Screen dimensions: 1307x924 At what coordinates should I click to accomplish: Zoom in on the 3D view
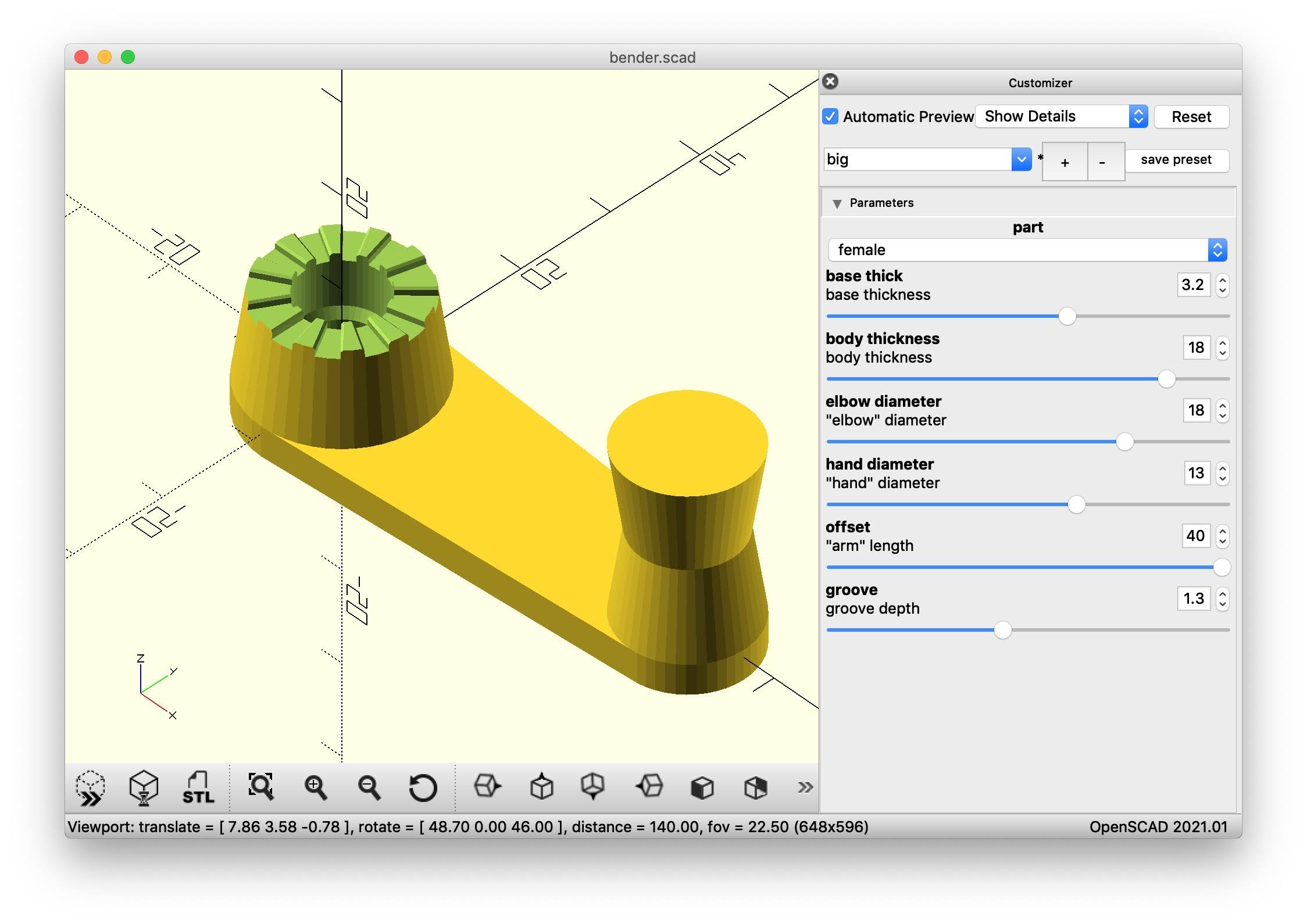click(x=315, y=788)
